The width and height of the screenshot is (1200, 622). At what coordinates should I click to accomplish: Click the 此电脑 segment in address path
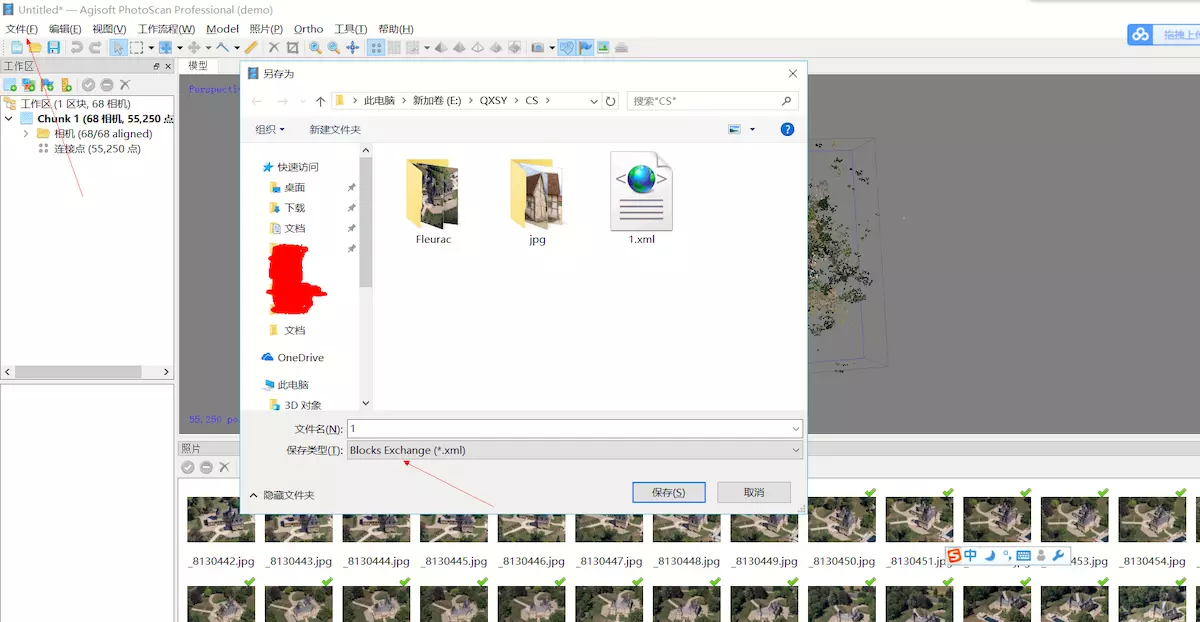tap(379, 101)
